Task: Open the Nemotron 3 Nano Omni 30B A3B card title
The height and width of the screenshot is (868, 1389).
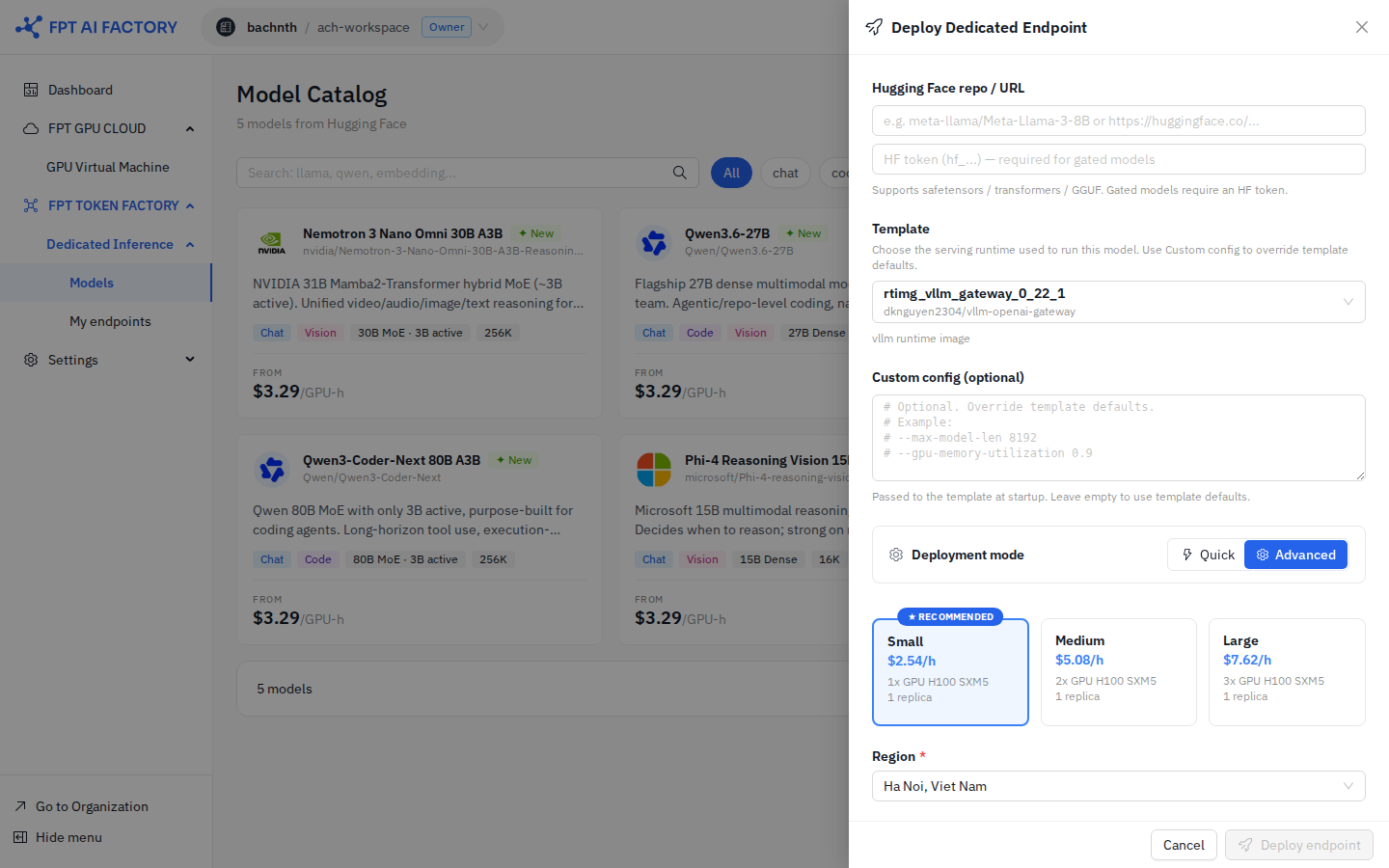Action: (402, 233)
